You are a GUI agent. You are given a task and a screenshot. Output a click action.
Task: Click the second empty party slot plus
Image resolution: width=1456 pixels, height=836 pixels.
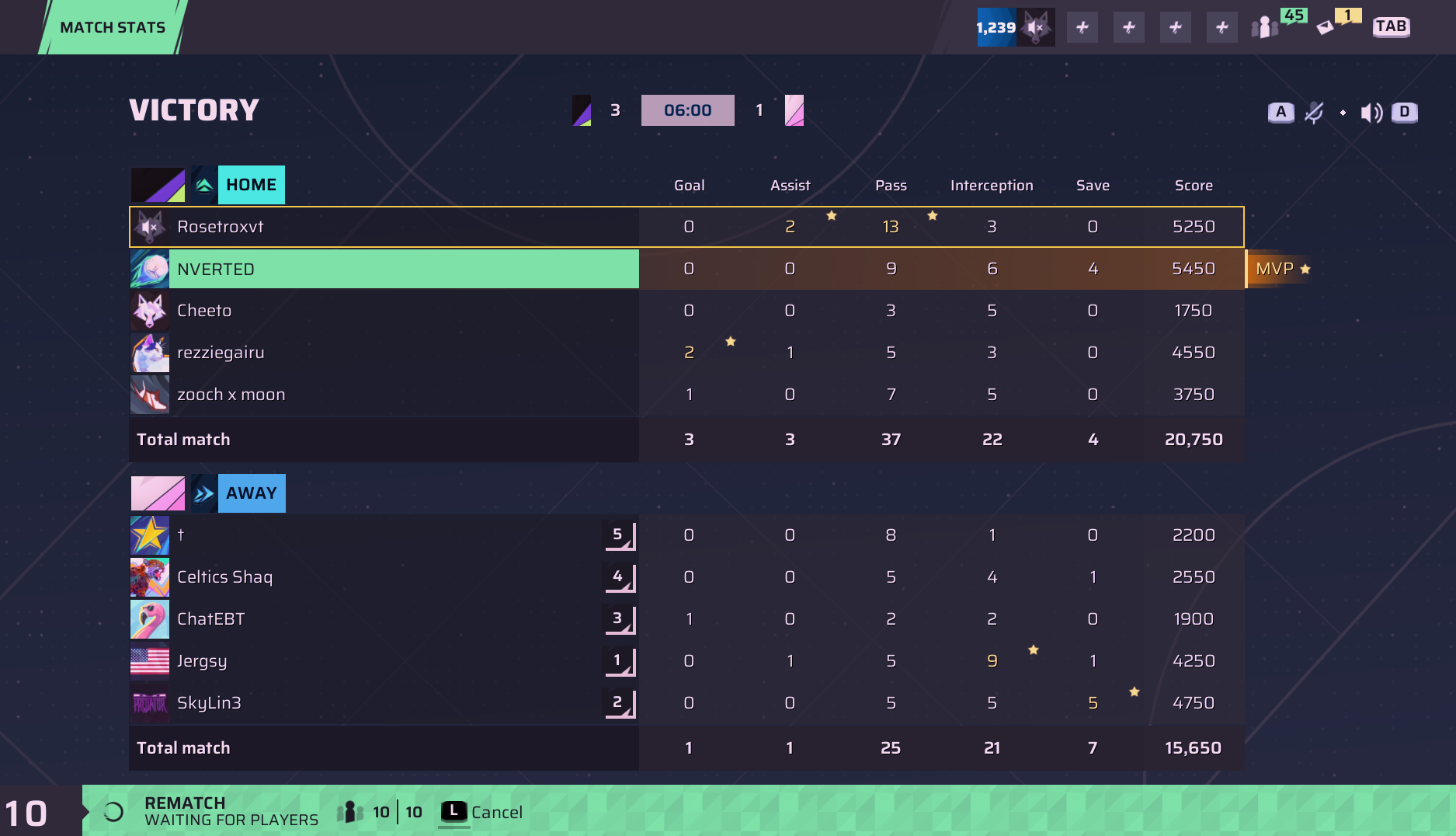[1129, 27]
